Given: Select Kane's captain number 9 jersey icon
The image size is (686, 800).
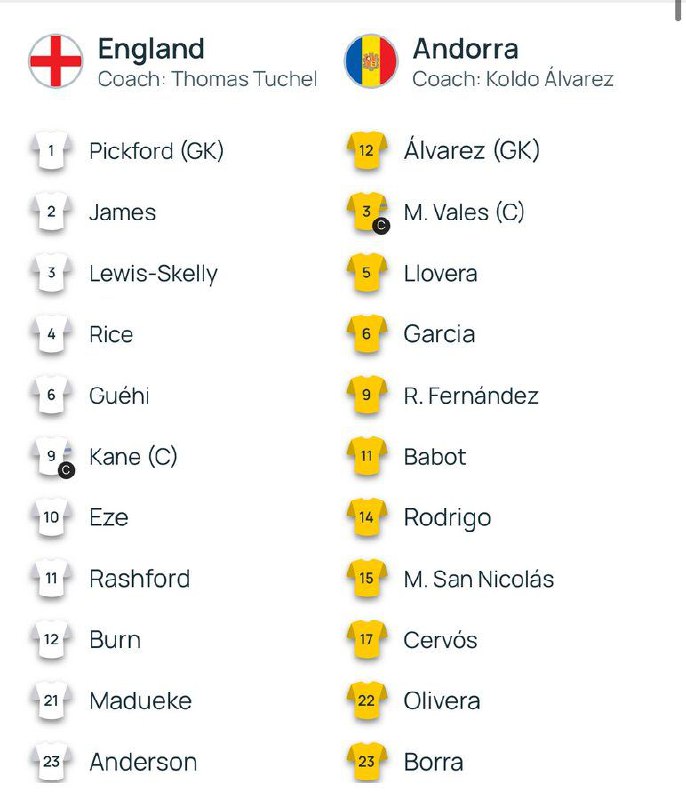Looking at the screenshot, I should [x=52, y=457].
